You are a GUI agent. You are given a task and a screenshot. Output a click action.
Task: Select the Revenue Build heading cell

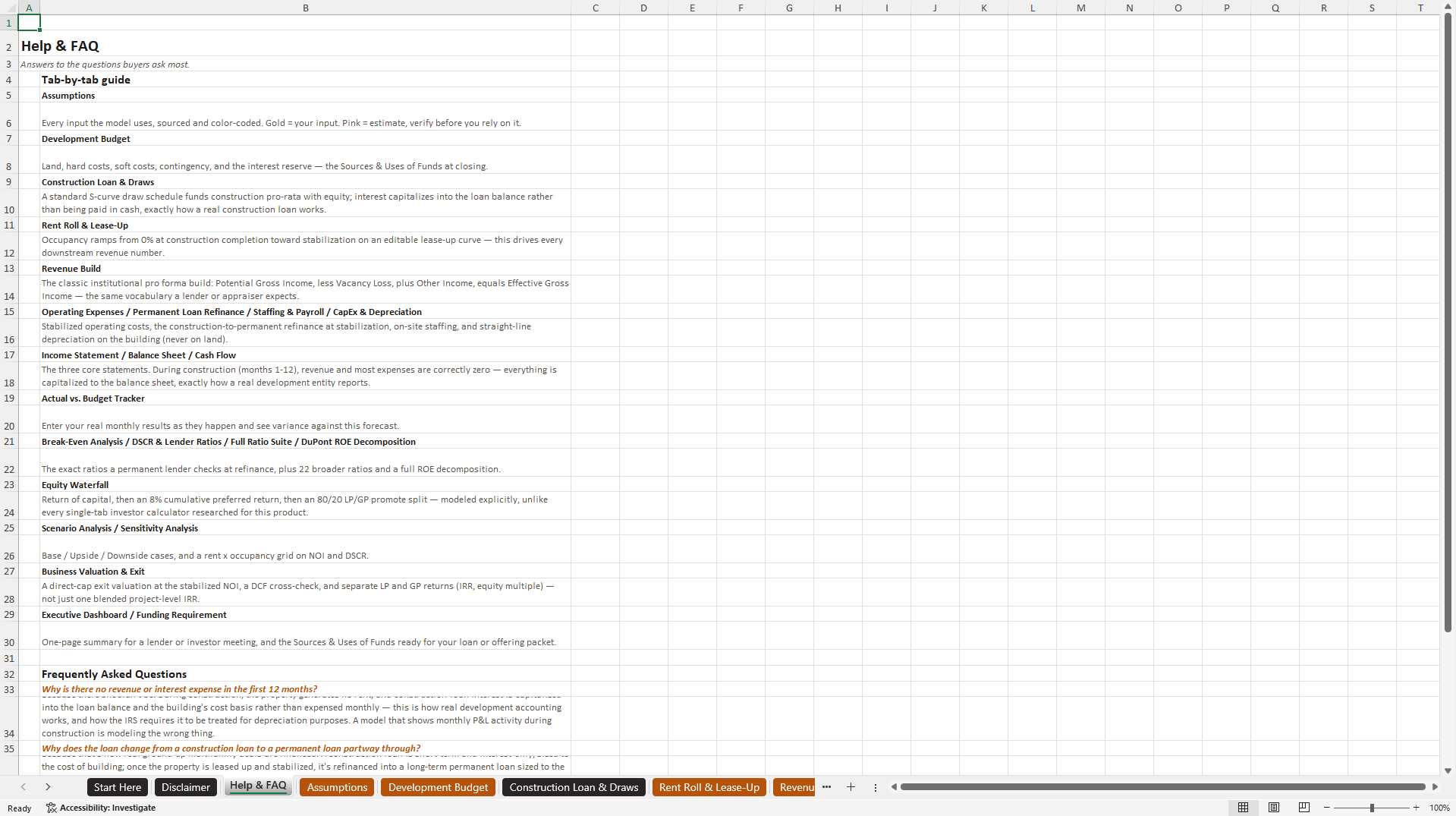[x=305, y=268]
